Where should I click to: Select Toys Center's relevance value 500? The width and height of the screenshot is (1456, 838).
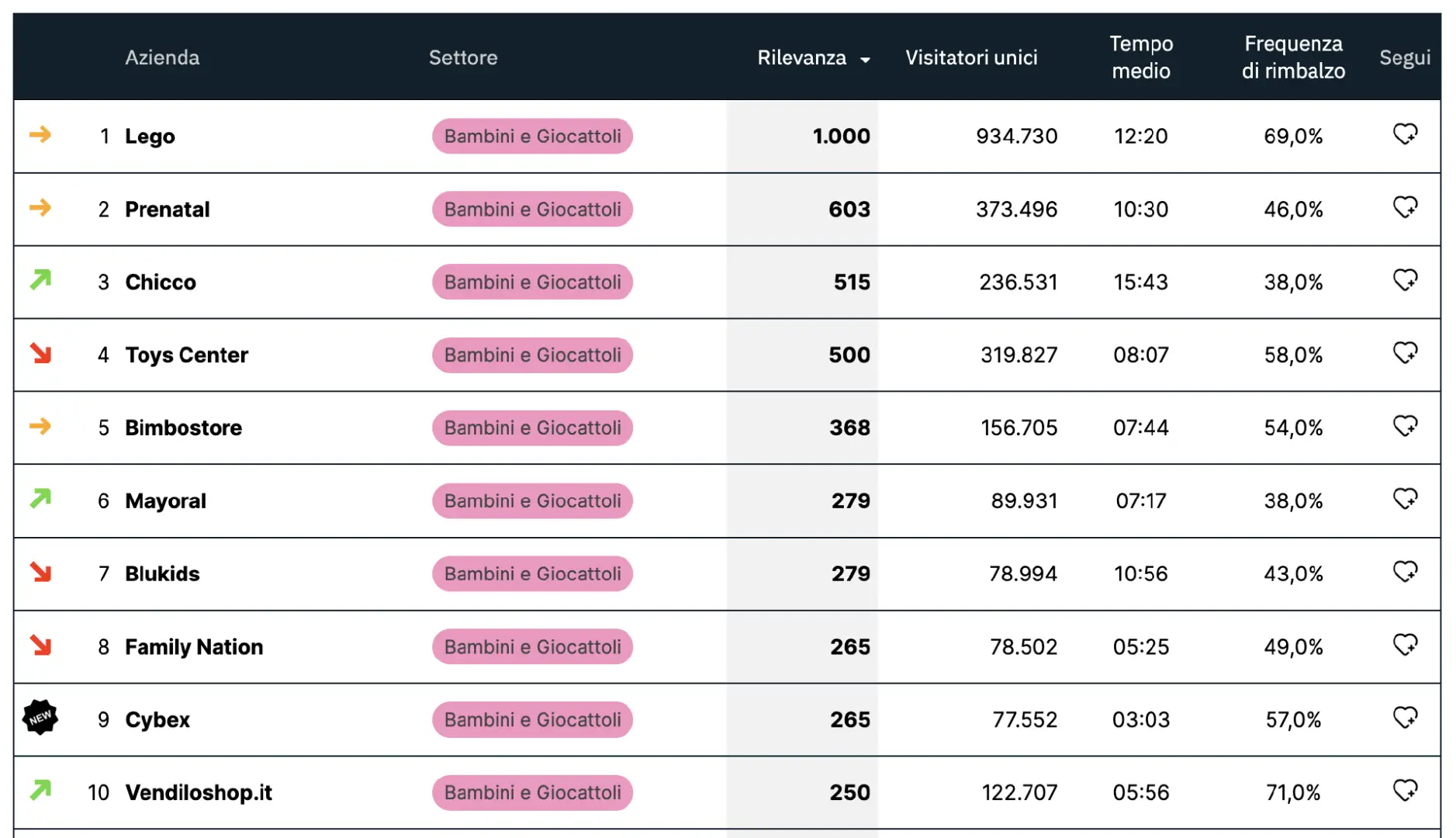coord(849,355)
